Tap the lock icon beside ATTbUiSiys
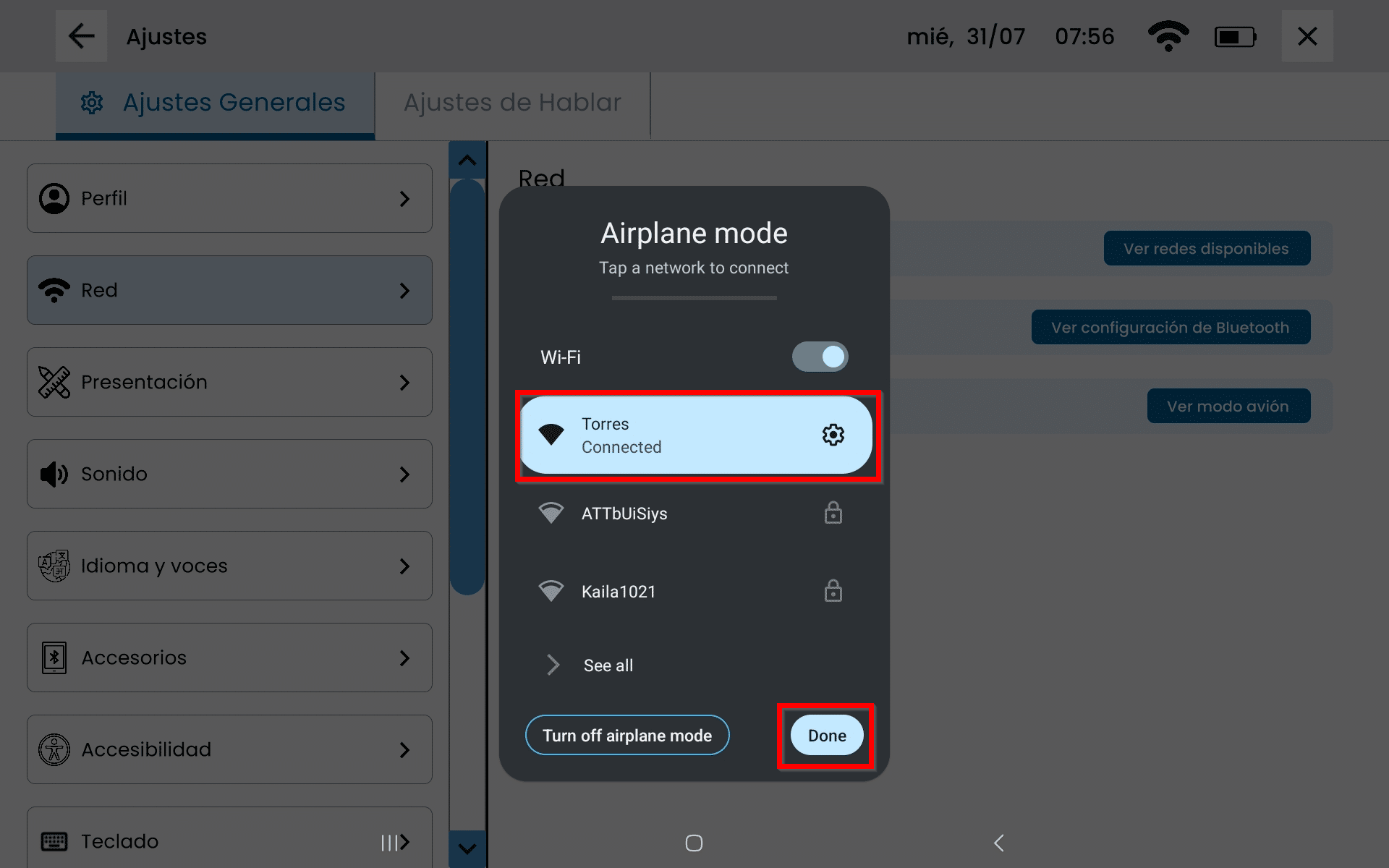 point(833,513)
